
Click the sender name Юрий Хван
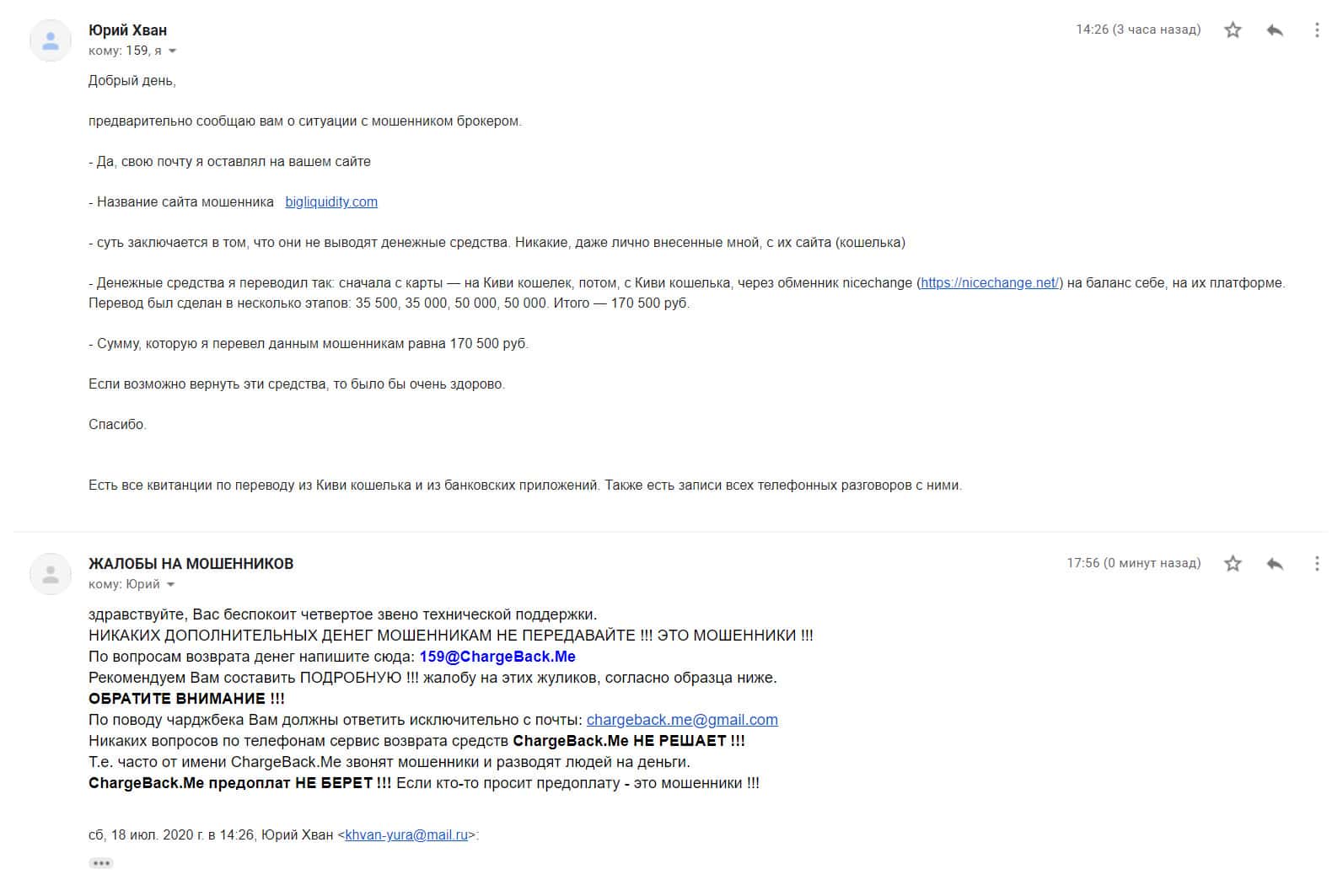tap(128, 30)
